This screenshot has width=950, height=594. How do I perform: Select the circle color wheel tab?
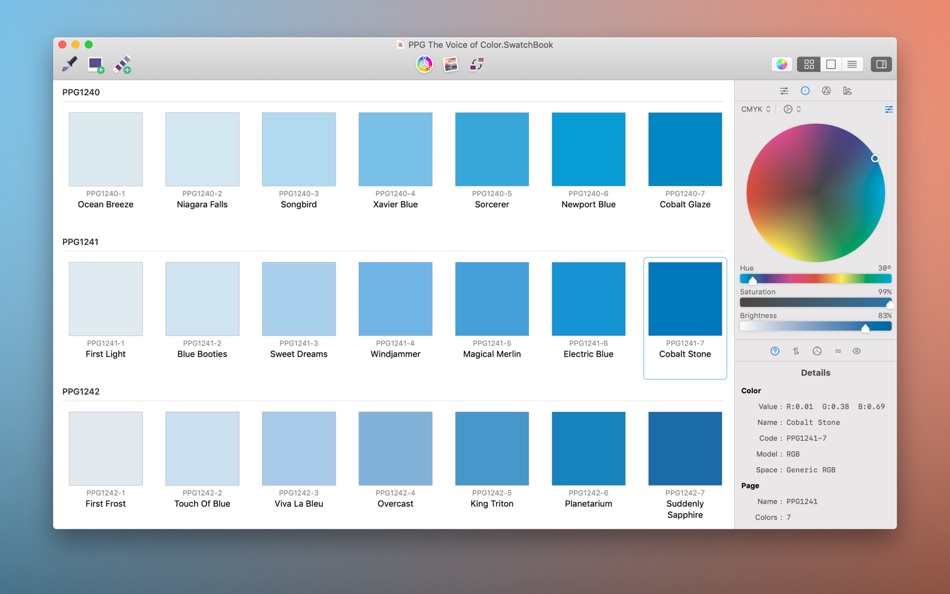coord(805,91)
